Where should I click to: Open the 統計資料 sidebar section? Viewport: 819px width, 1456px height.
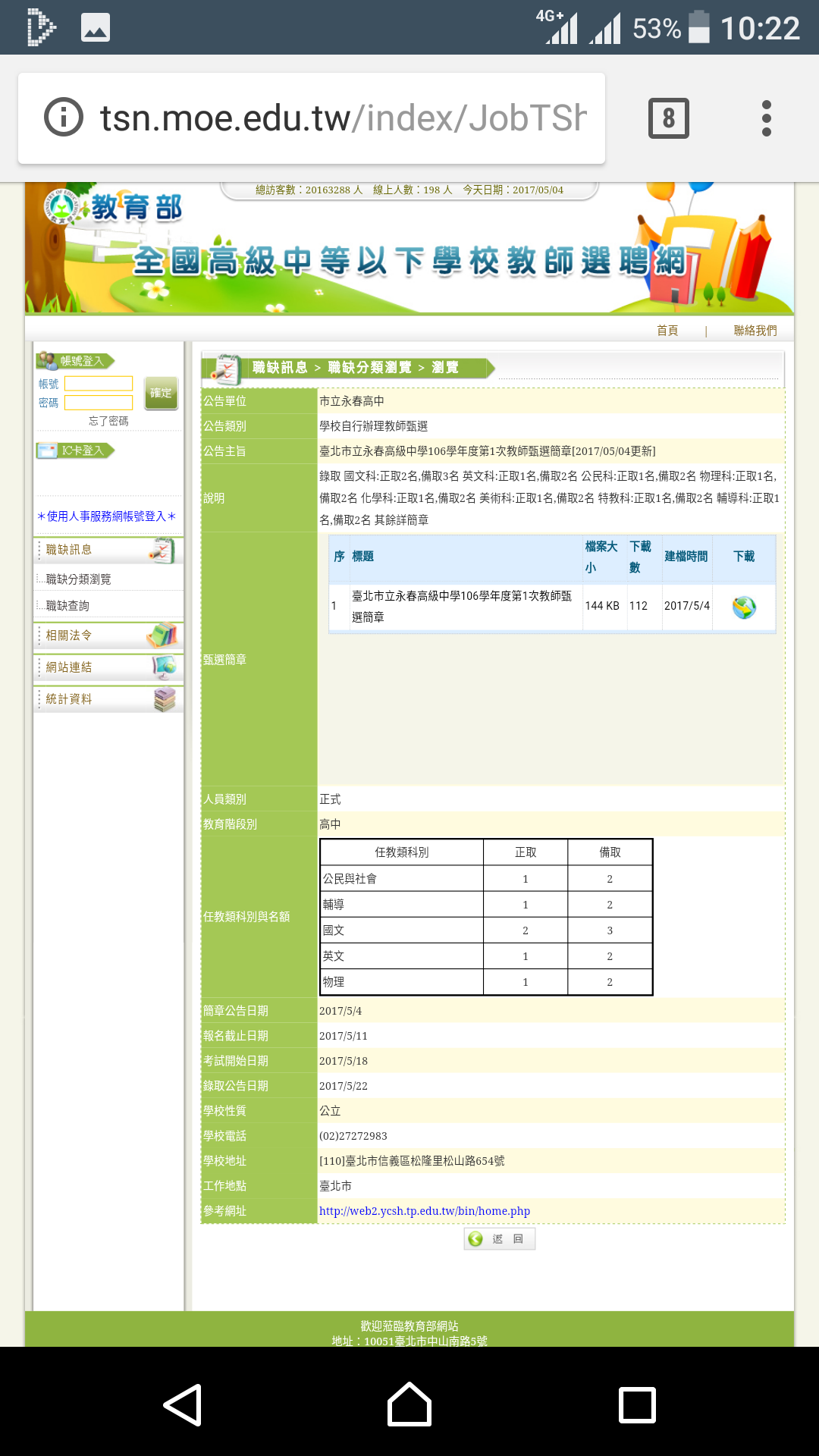click(108, 699)
